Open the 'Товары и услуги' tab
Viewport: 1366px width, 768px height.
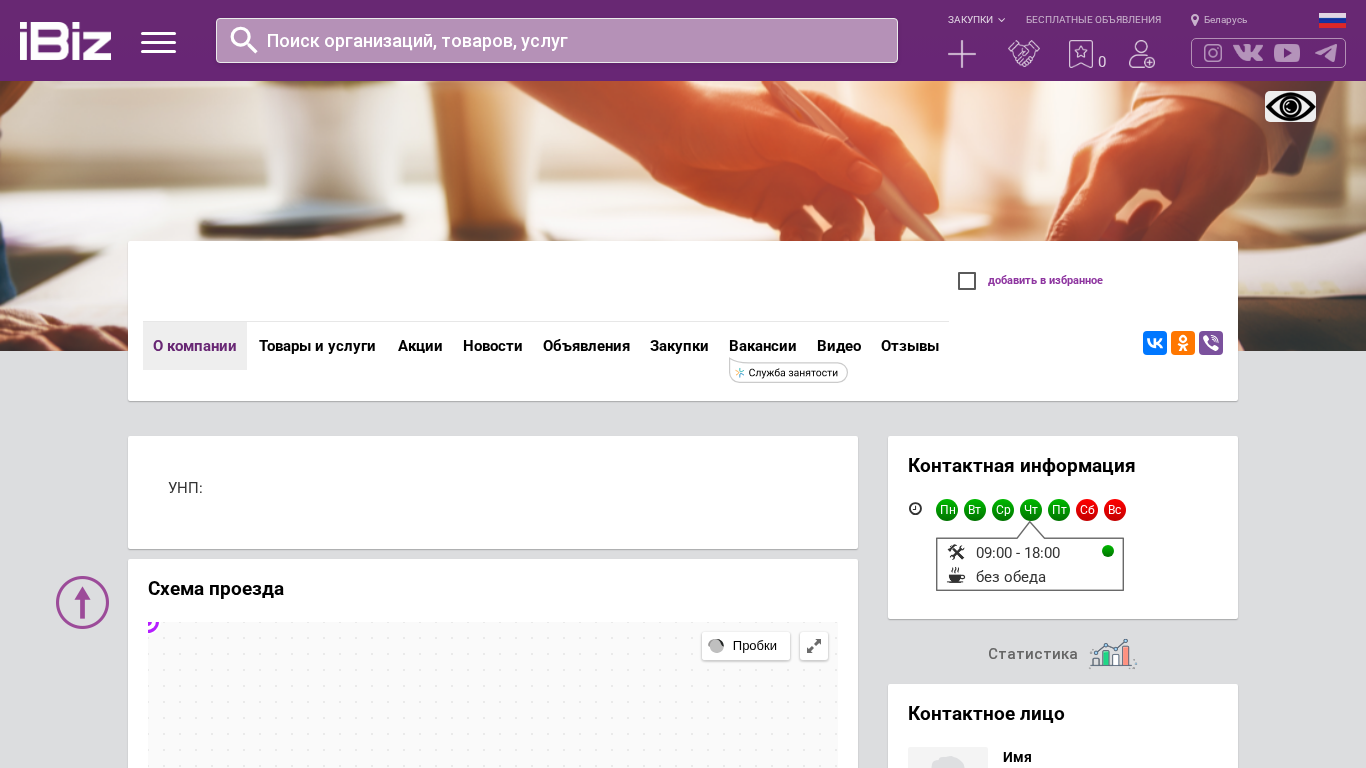[317, 346]
